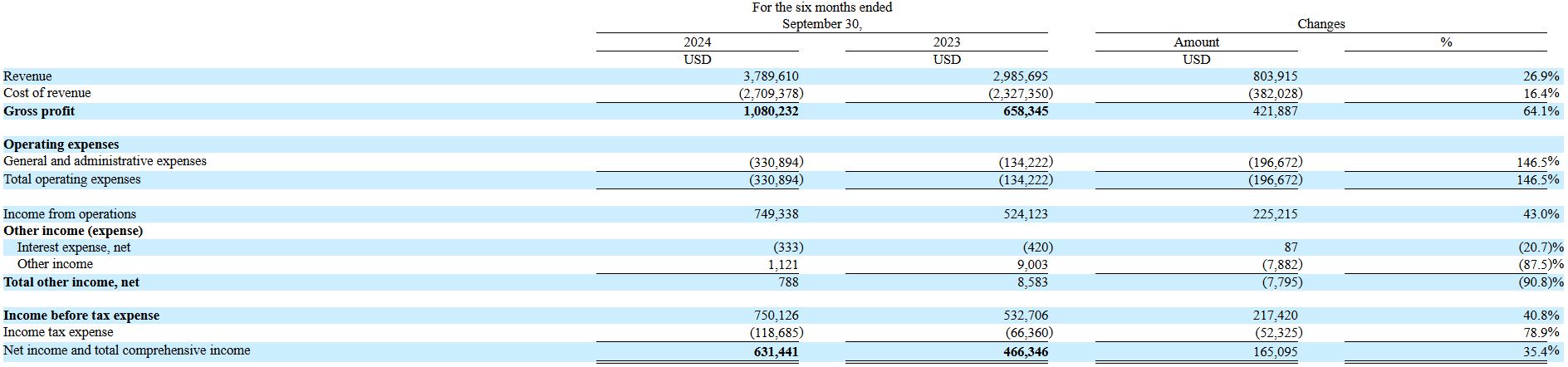Screen dimensions: 1568x367
Task: Select the Total operating expenses label
Action: (x=72, y=179)
